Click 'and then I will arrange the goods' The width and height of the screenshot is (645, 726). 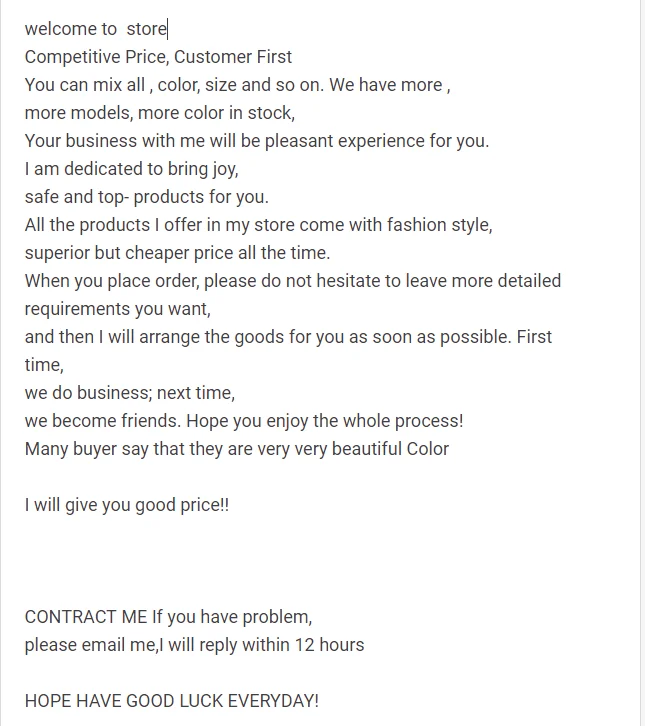coord(288,337)
